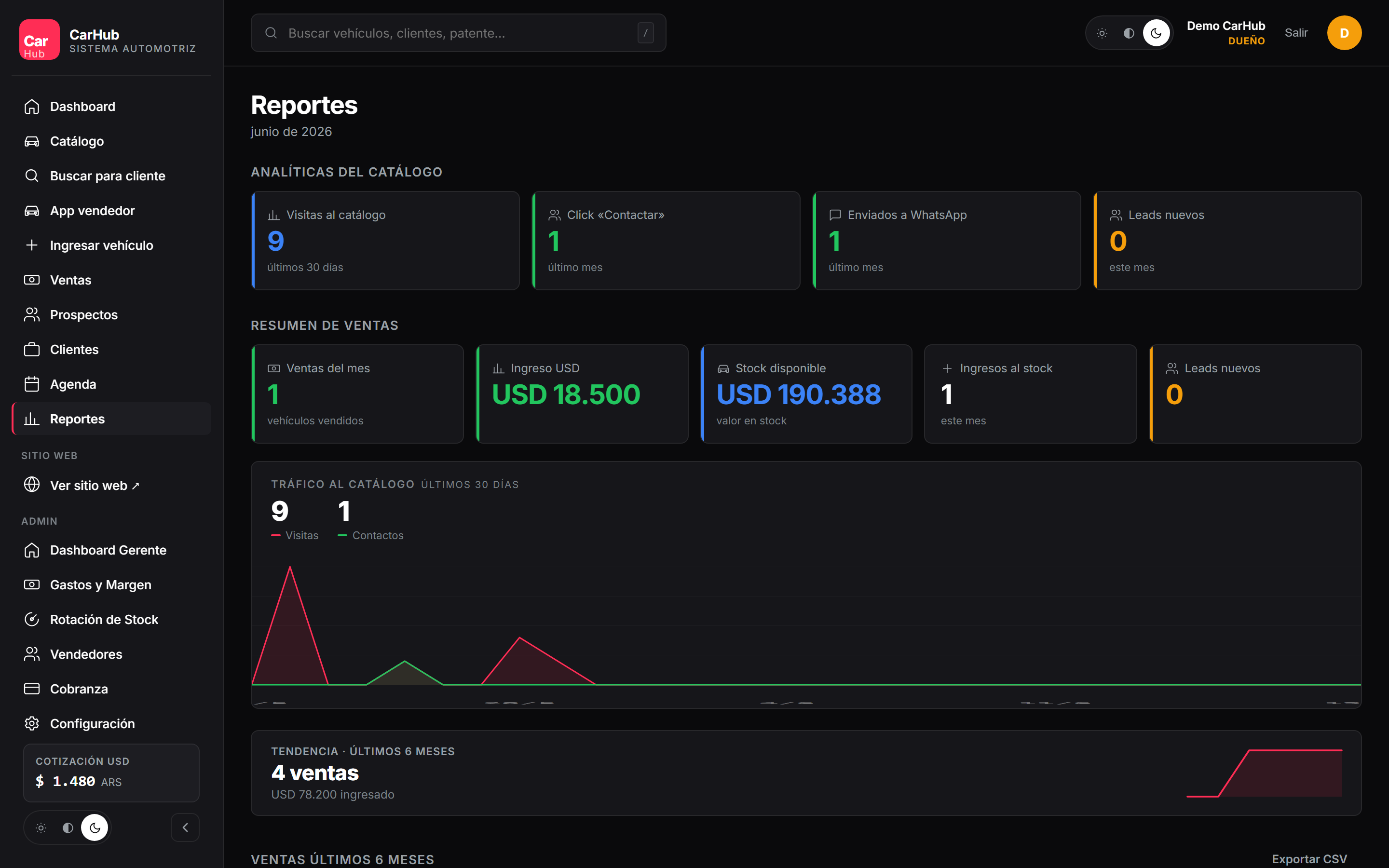Click the Ventas banknote icon
Image resolution: width=1389 pixels, height=868 pixels.
[x=31, y=280]
